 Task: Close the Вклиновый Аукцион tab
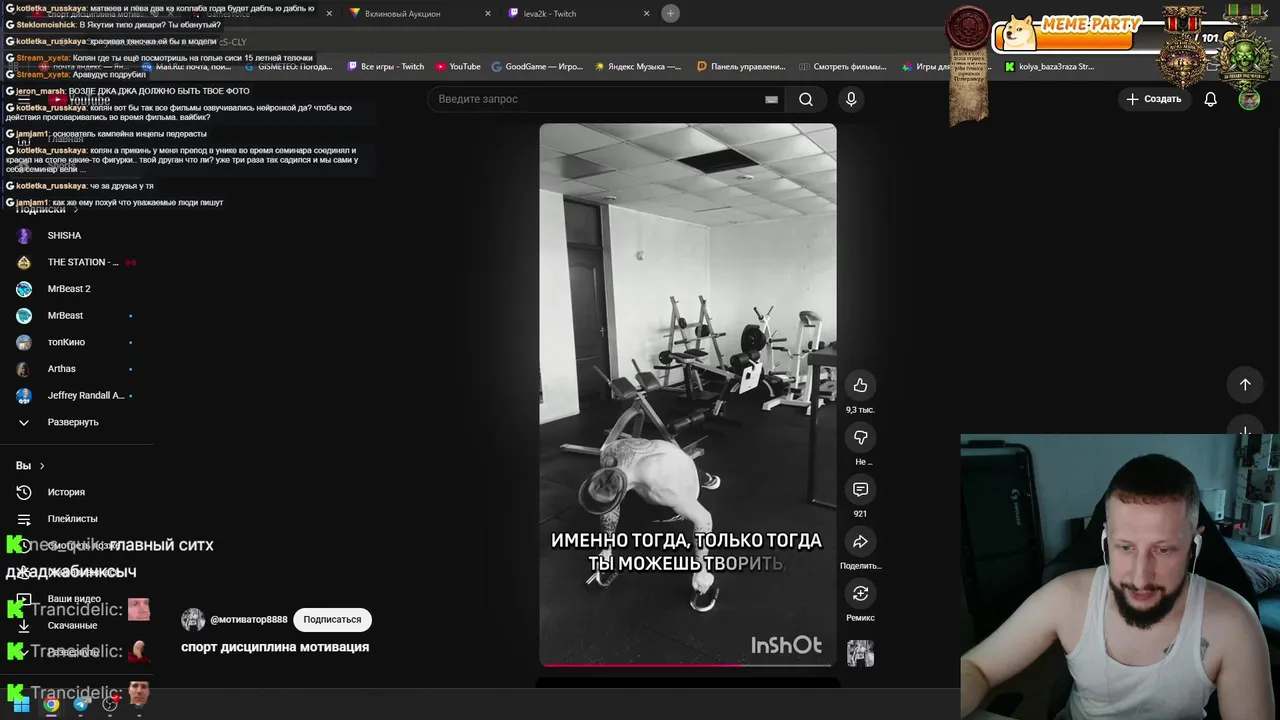click(x=488, y=14)
